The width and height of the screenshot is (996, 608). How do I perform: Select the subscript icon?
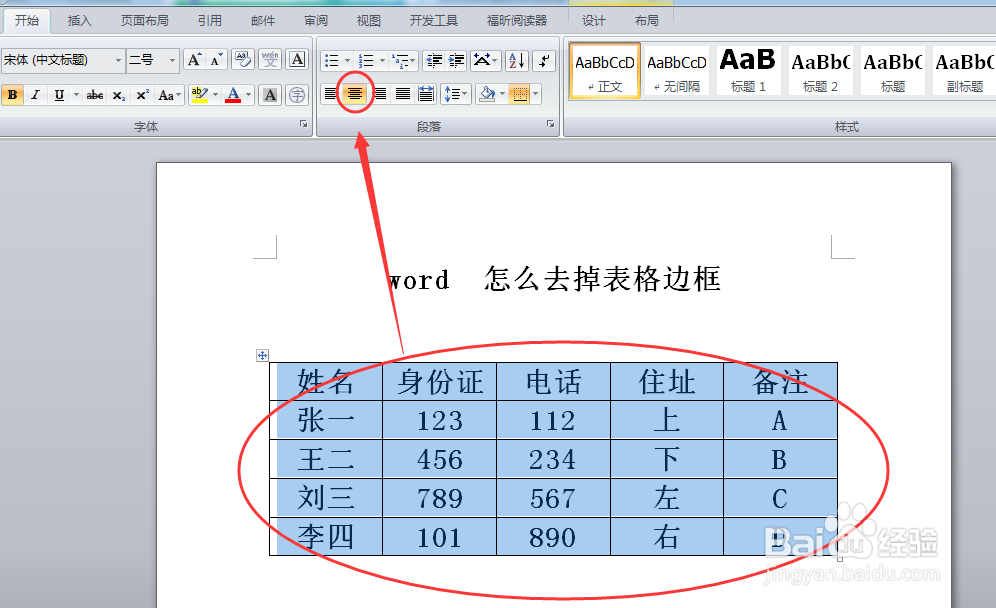click(118, 94)
